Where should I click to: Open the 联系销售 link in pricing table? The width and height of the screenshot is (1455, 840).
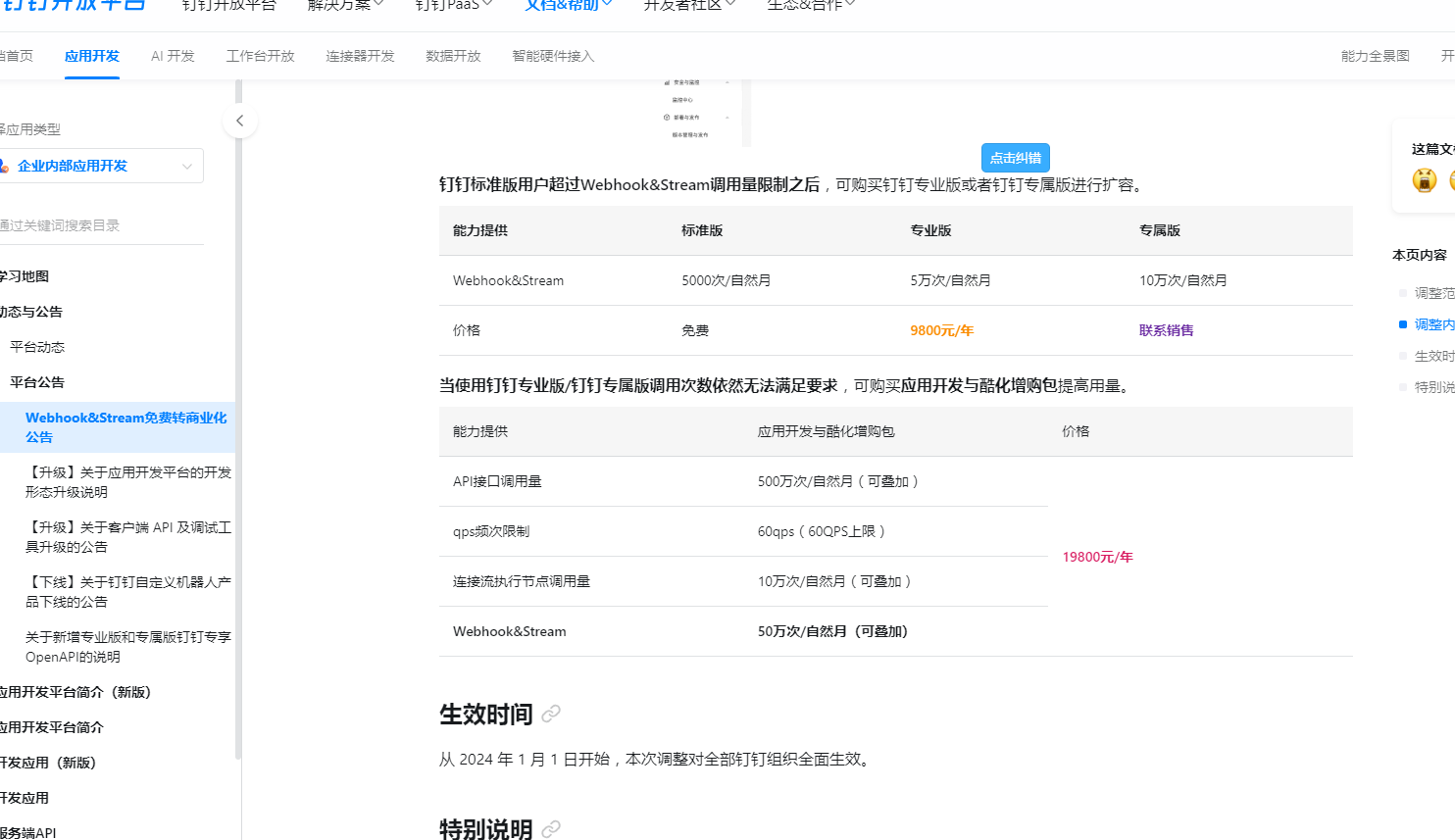(1167, 330)
